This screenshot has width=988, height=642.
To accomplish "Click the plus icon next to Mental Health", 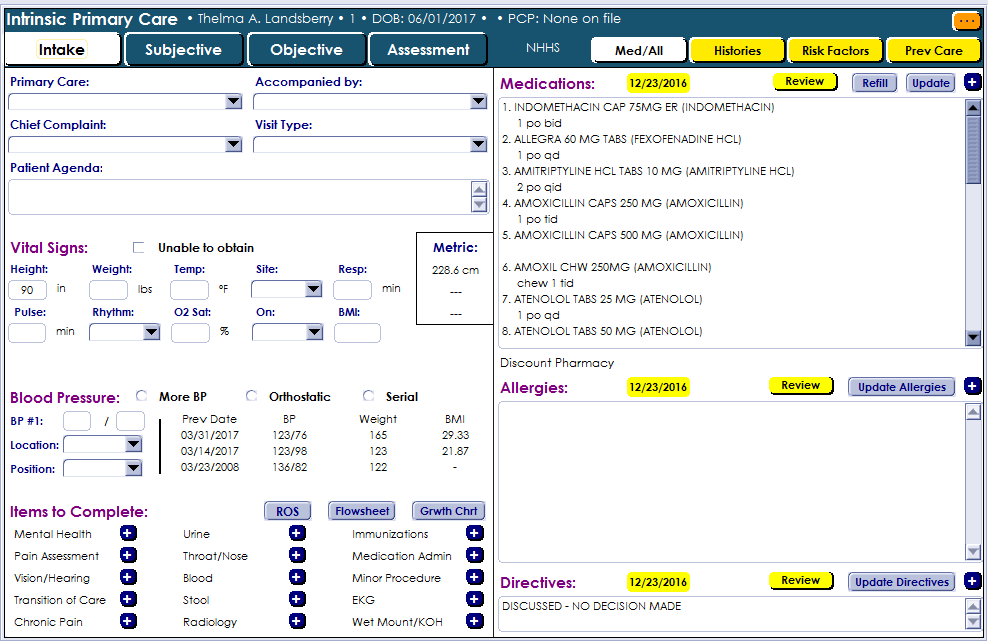I will (128, 534).
